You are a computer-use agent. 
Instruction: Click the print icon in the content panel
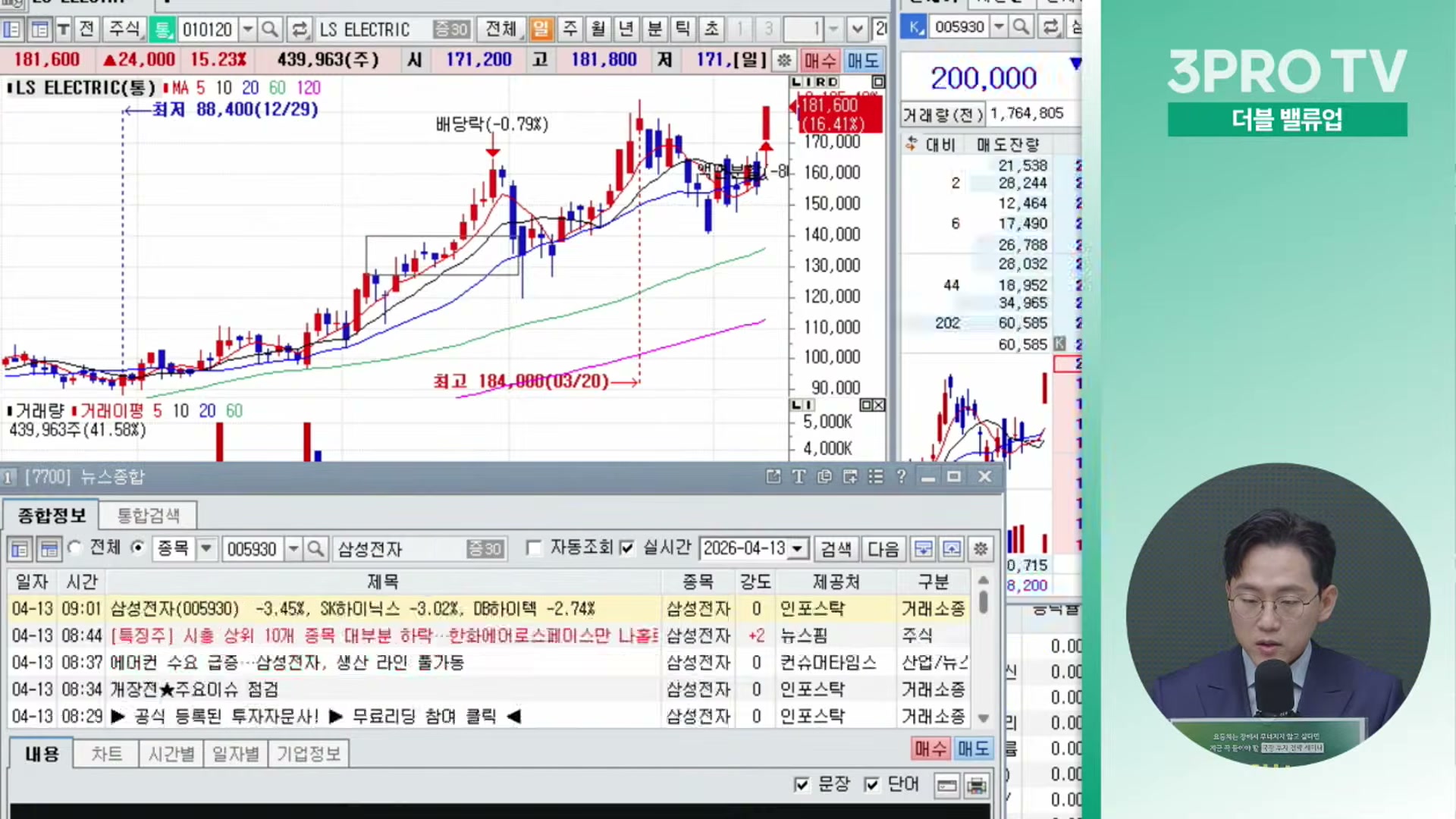(977, 785)
